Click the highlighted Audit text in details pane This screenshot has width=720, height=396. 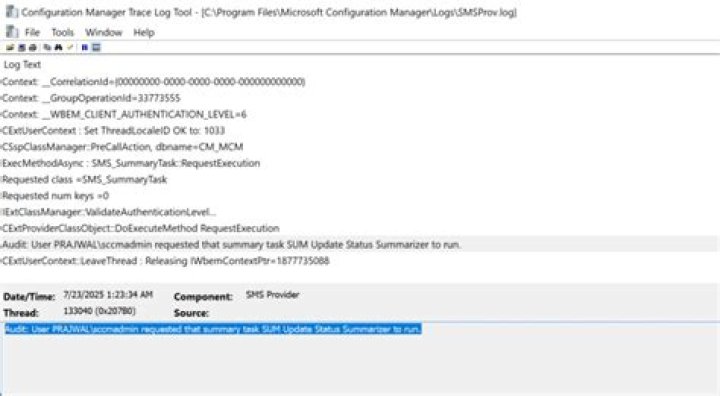pyautogui.click(x=213, y=329)
